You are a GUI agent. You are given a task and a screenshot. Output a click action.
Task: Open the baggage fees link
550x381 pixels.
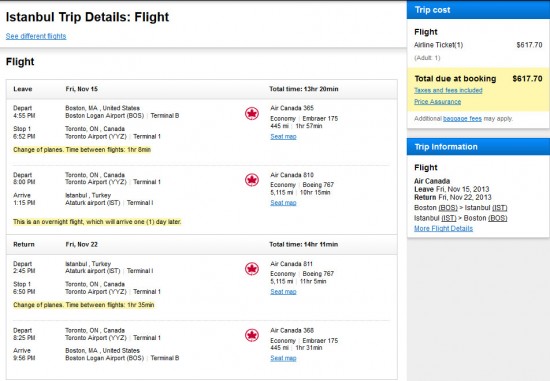click(462, 119)
